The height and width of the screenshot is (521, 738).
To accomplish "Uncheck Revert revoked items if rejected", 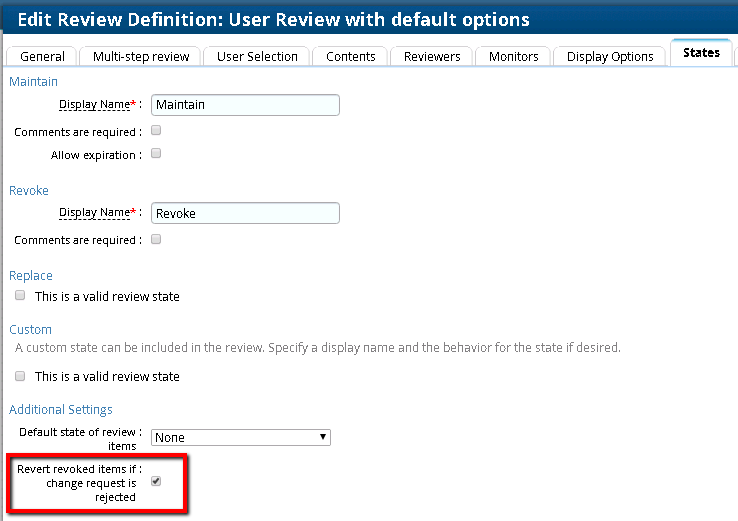I will tap(156, 481).
